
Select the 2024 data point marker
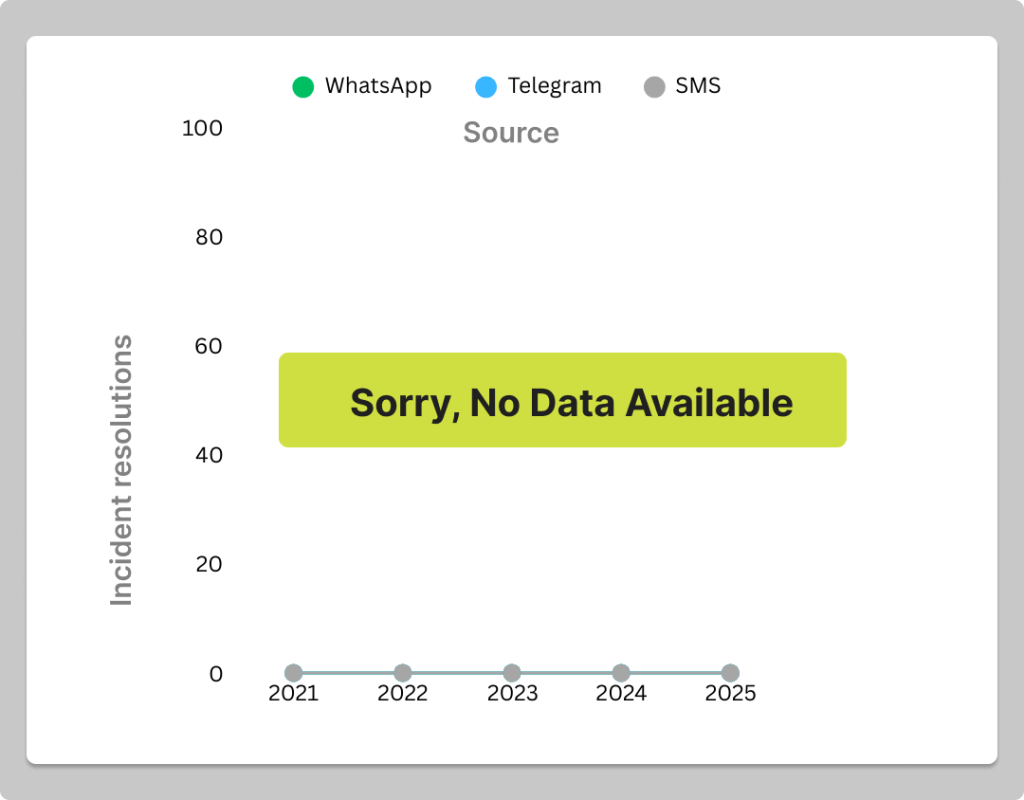[621, 673]
